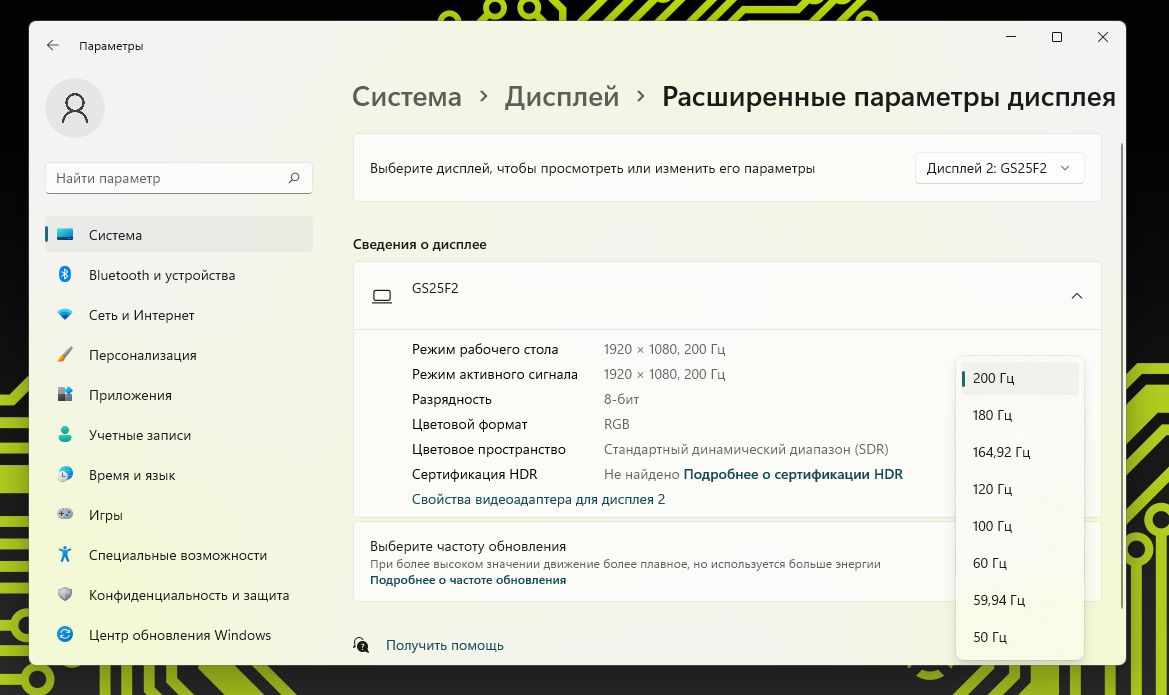Click the Bluetooth и устройства icon
Screen dimensions: 1169x695
click(x=65, y=275)
